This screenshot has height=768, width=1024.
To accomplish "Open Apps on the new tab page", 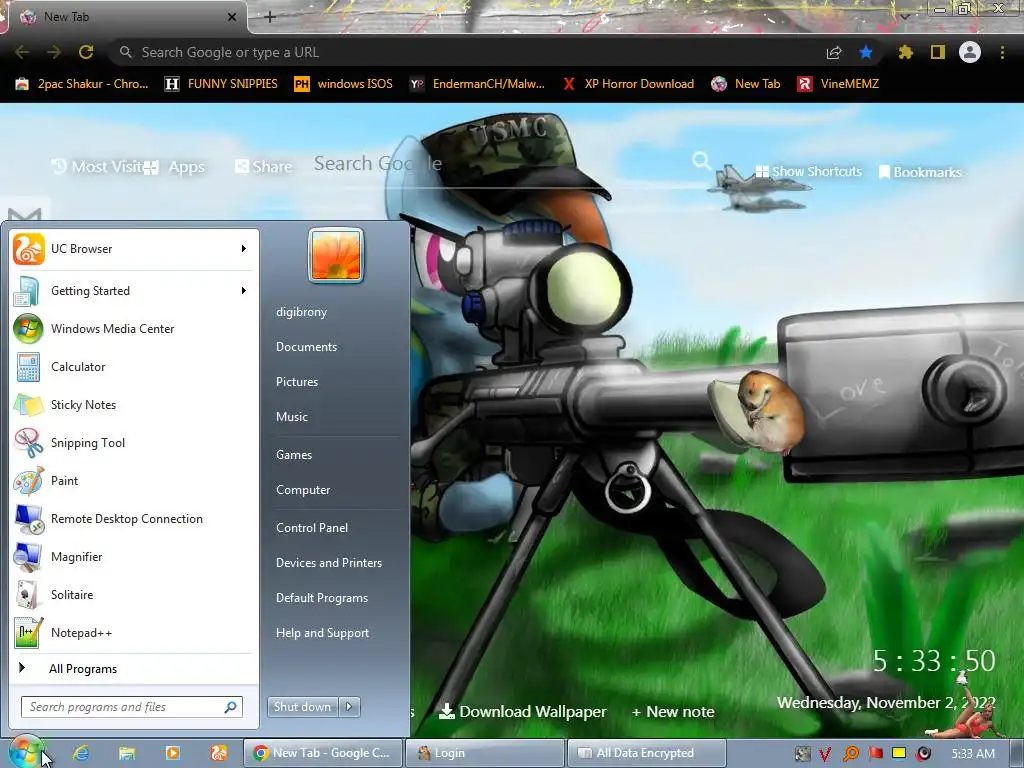I will (x=174, y=167).
